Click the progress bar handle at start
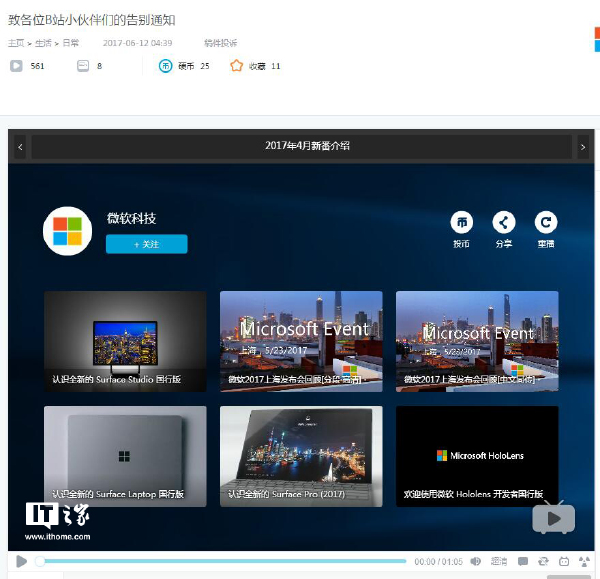The height and width of the screenshot is (579, 600). (40, 561)
